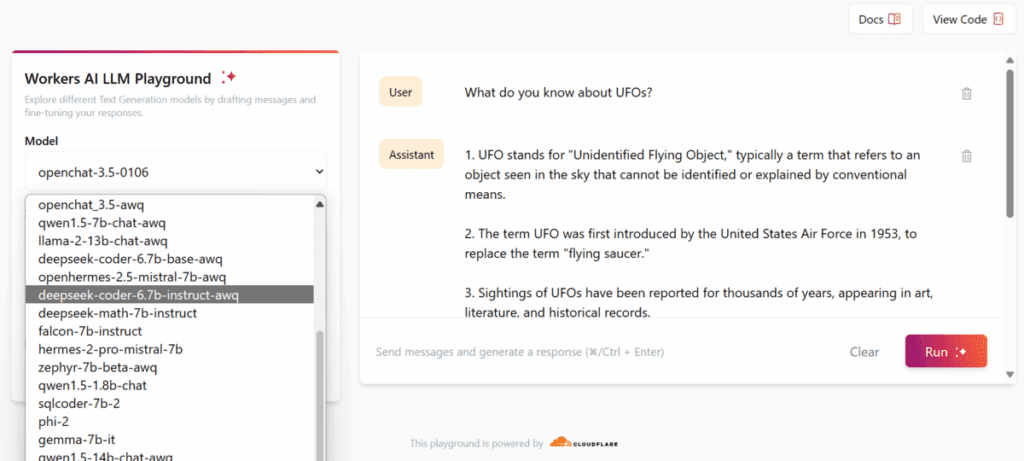Choose highlighted deepseek-coder-6.7b-instruct-awq option
The image size is (1024, 461).
coord(169,295)
